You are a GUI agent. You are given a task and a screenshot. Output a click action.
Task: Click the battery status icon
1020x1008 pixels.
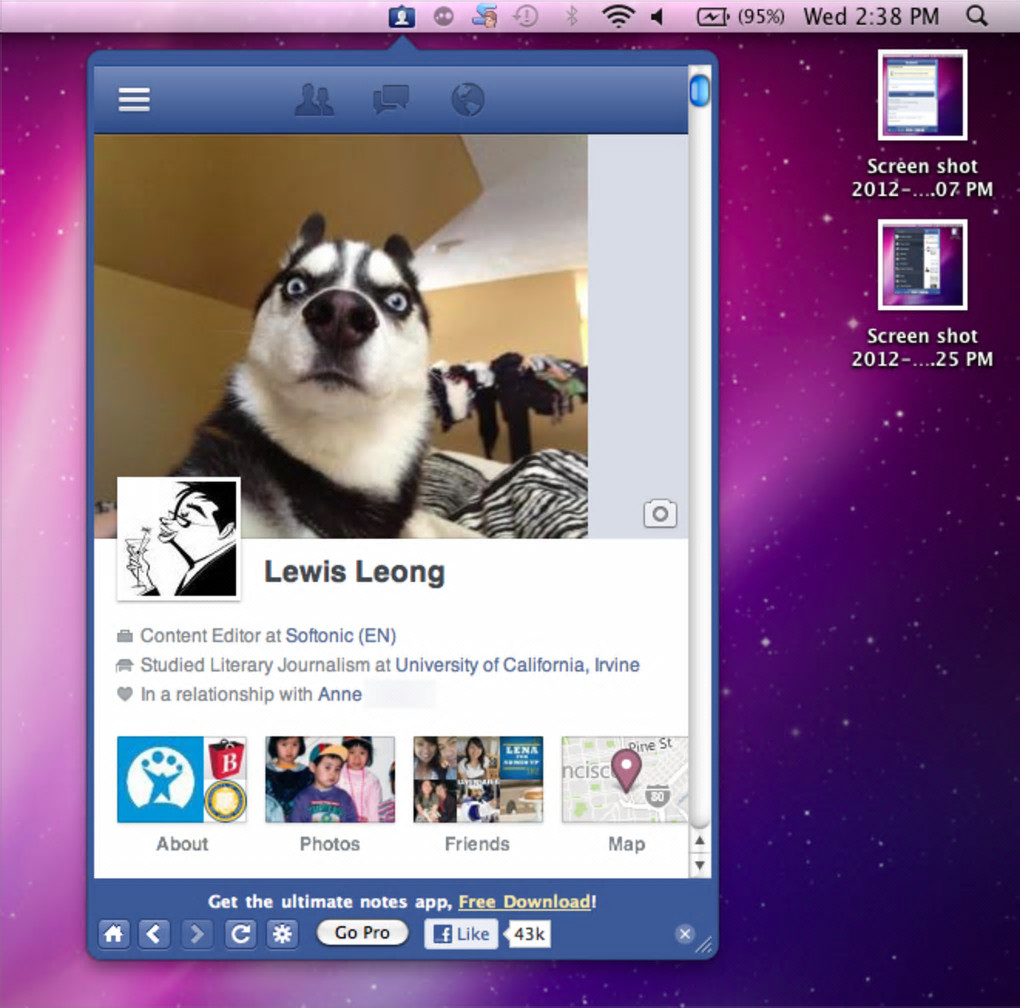pos(712,16)
